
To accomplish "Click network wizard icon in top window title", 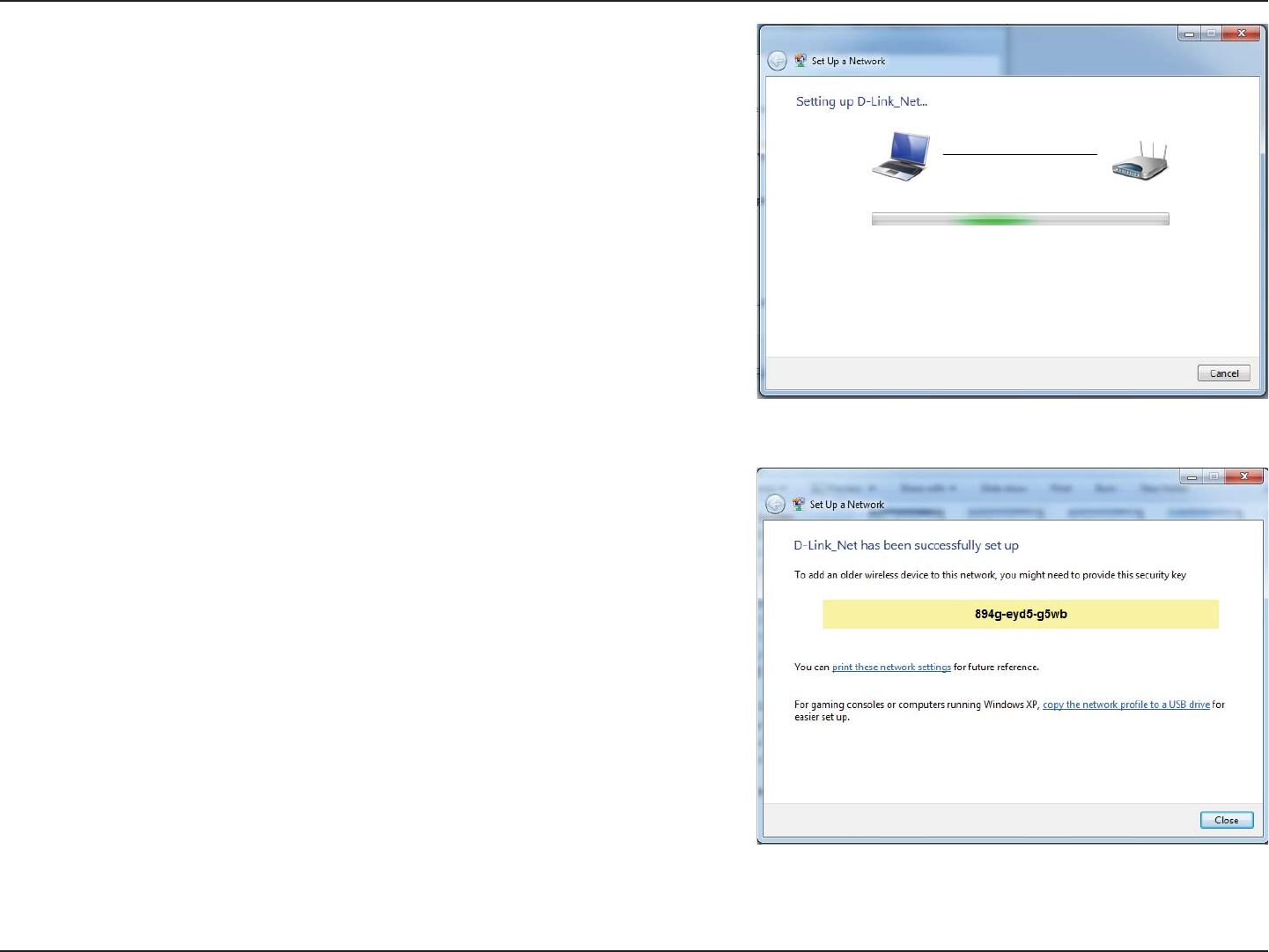I will click(x=800, y=61).
